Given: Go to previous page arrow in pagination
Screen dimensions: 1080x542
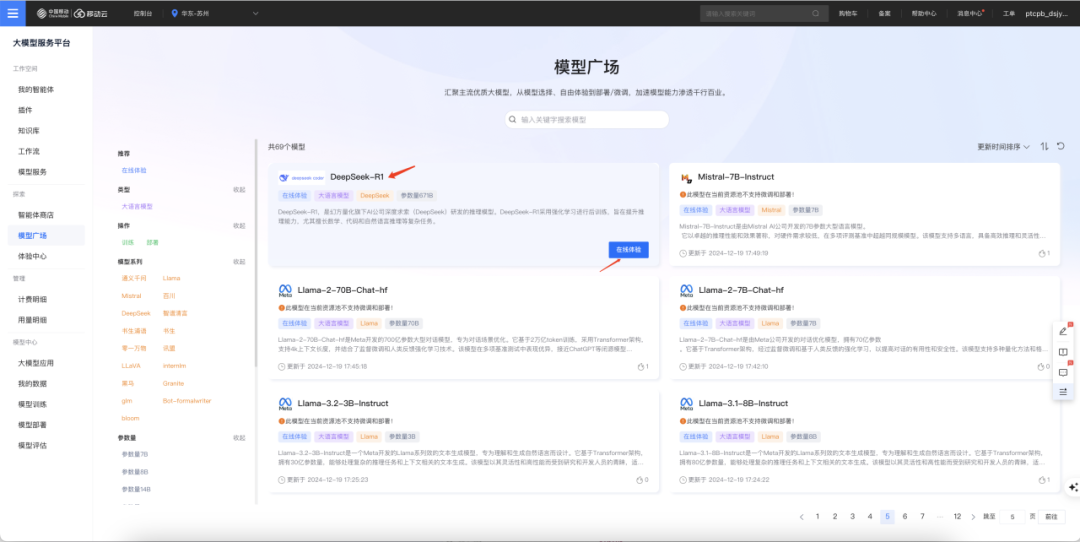Looking at the screenshot, I should tap(801, 517).
